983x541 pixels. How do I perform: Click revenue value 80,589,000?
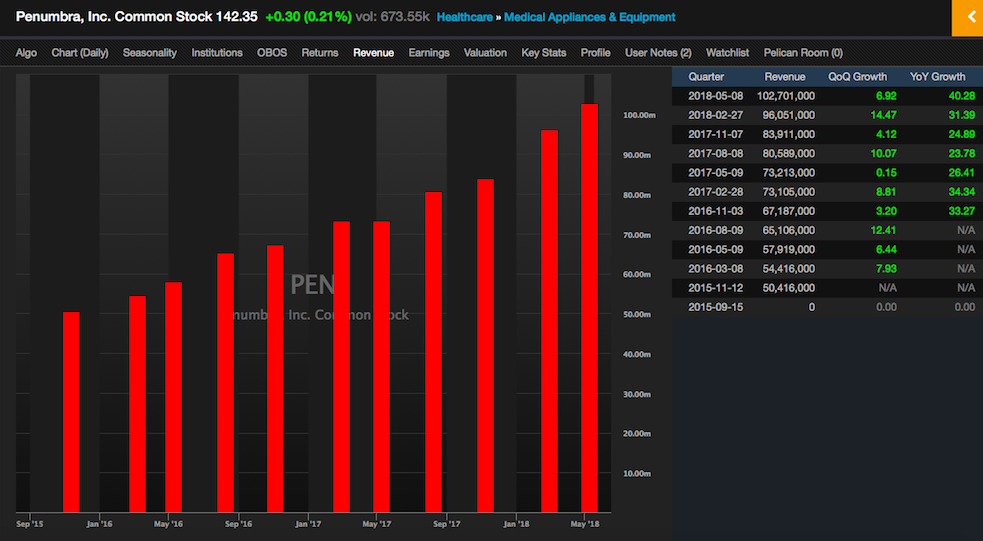[x=789, y=154]
